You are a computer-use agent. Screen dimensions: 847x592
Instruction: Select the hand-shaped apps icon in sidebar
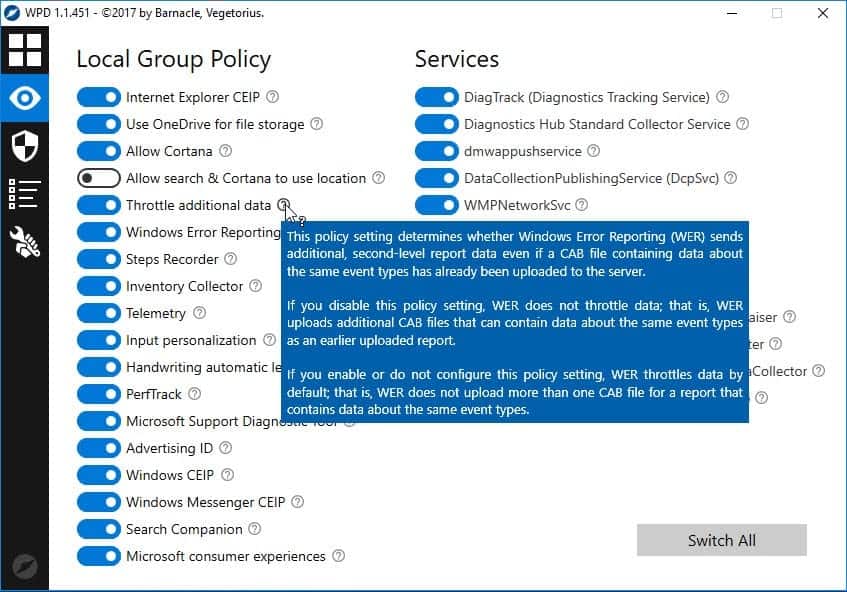24,238
